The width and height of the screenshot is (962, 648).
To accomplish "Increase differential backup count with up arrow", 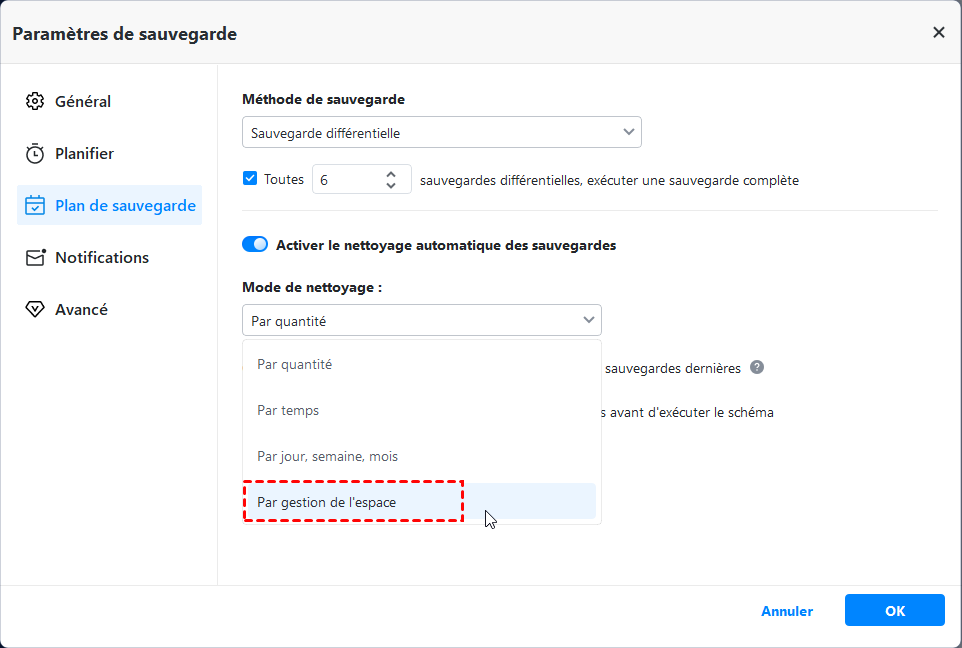I will (391, 173).
